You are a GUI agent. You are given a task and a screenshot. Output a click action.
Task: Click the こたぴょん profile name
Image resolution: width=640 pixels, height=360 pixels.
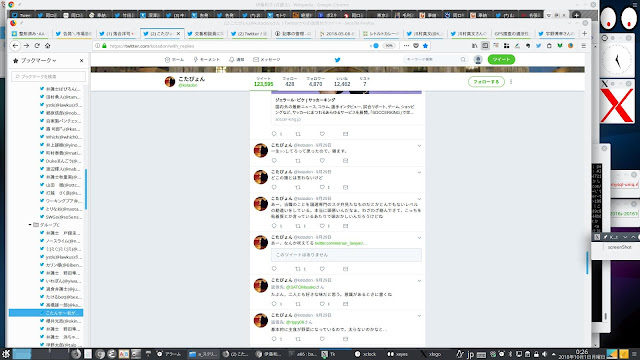[x=191, y=79]
